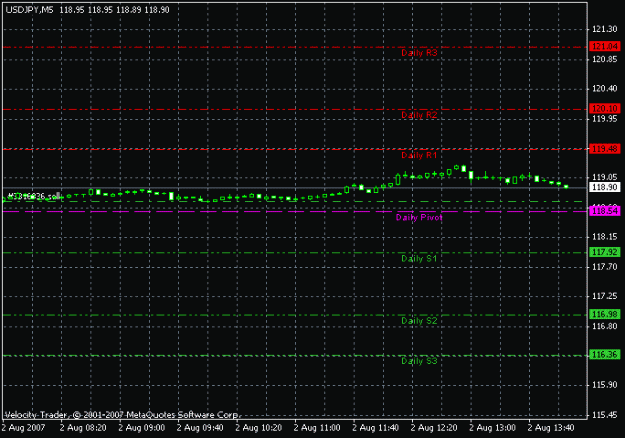Viewport: 625px width, 438px height.
Task: Click the 2 Aug 13:00 time label
Action: (493, 428)
